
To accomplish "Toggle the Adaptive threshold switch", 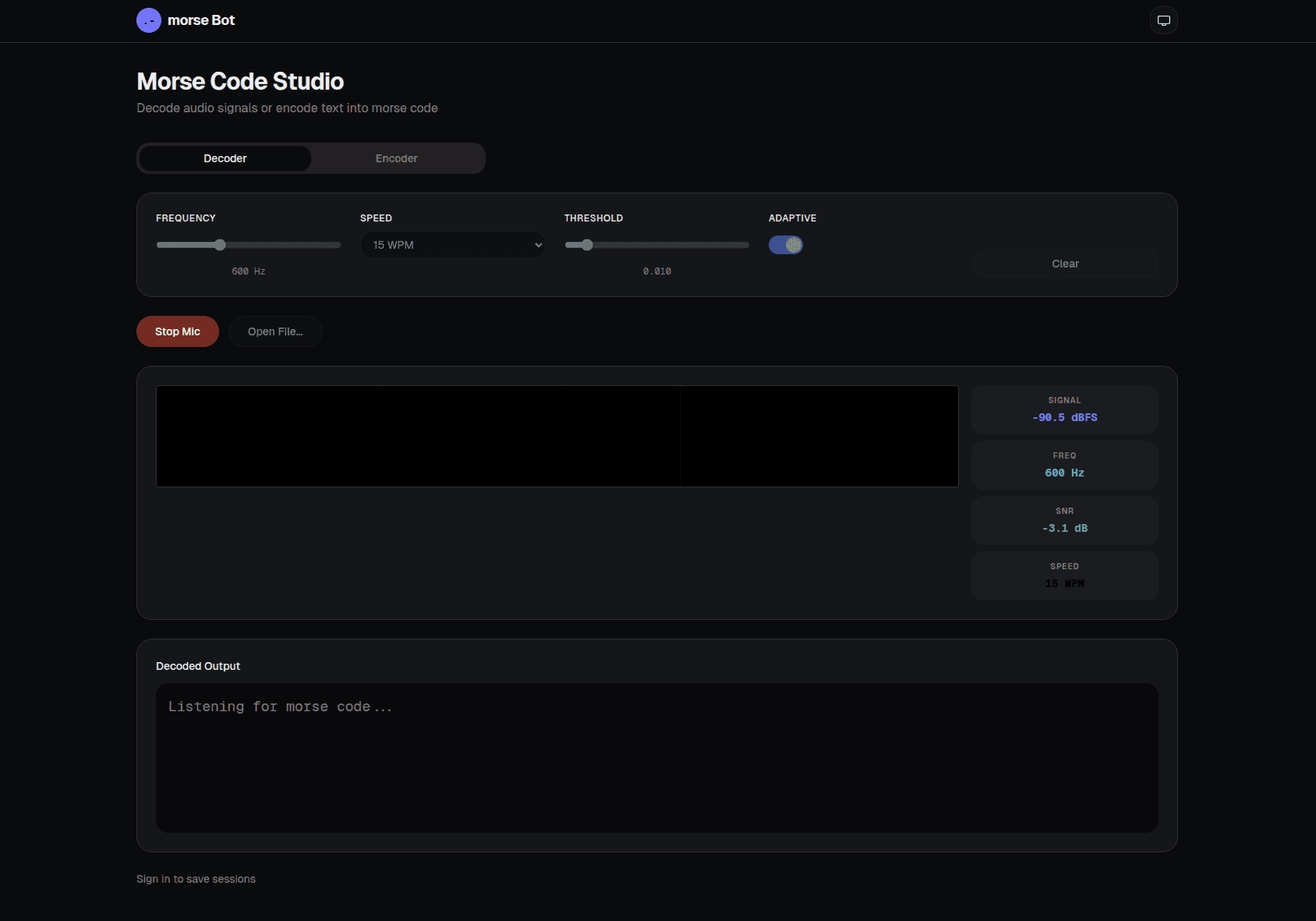I will tap(785, 245).
